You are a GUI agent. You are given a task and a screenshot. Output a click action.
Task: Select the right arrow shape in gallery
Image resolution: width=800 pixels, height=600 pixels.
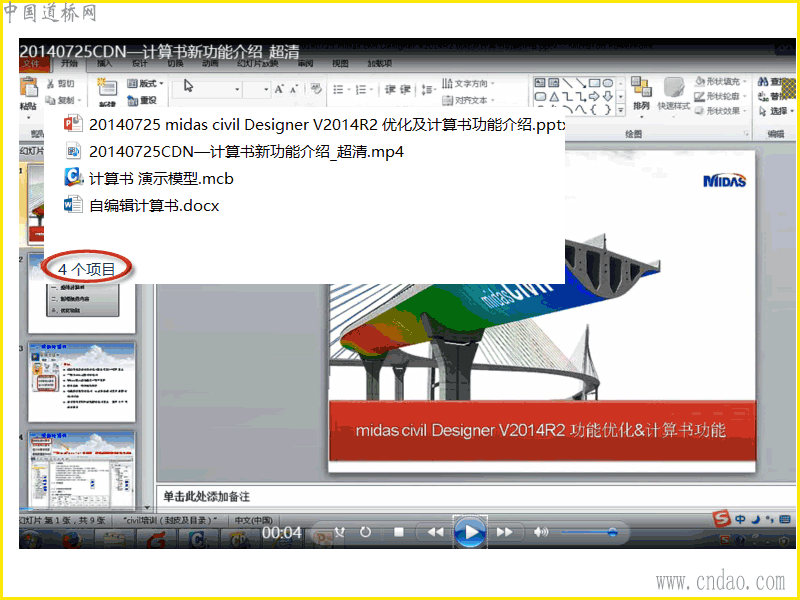tap(594, 96)
